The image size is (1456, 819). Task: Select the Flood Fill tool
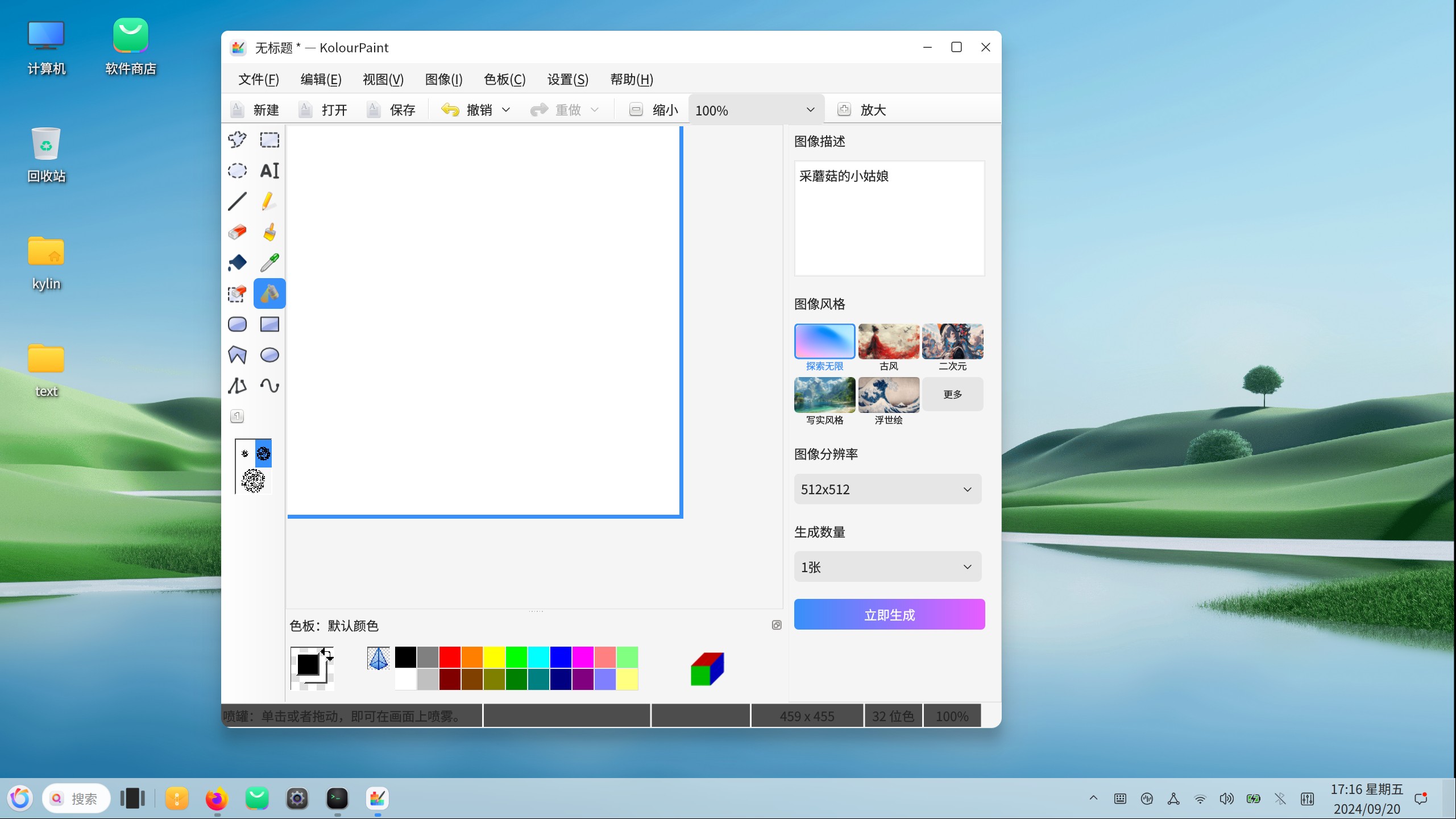(237, 263)
